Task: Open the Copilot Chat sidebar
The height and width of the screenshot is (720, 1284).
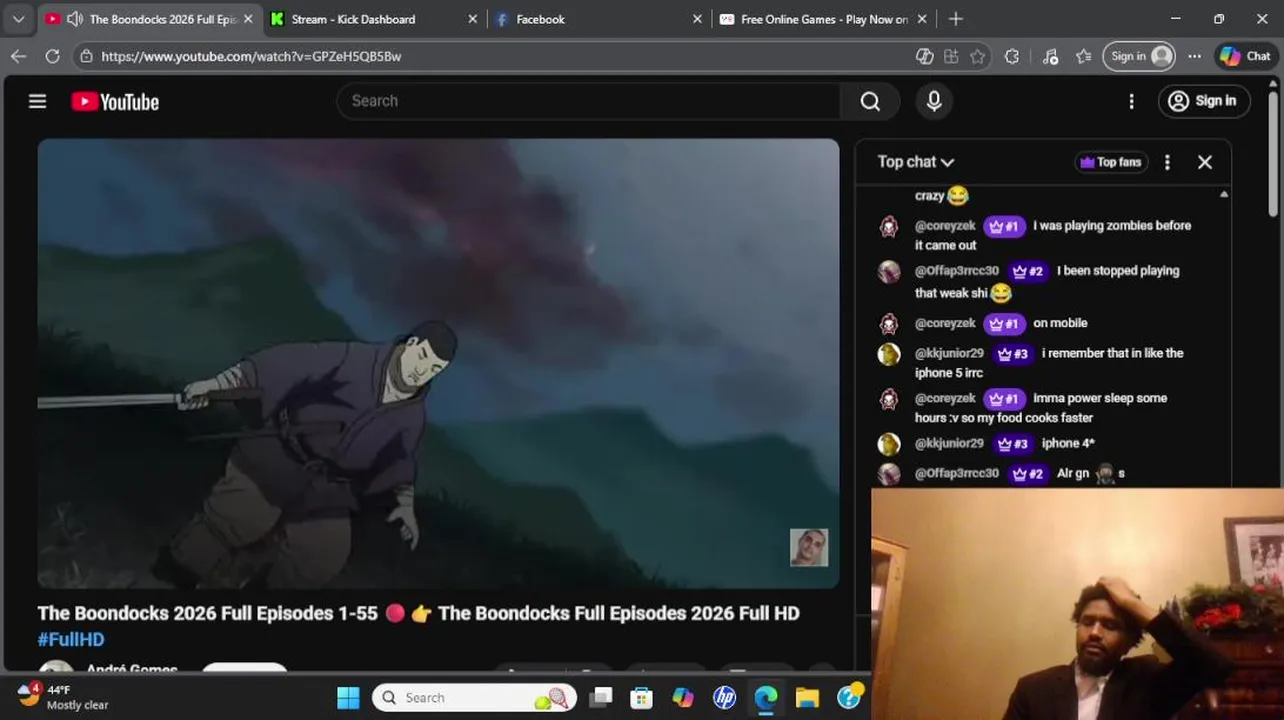Action: click(1246, 56)
